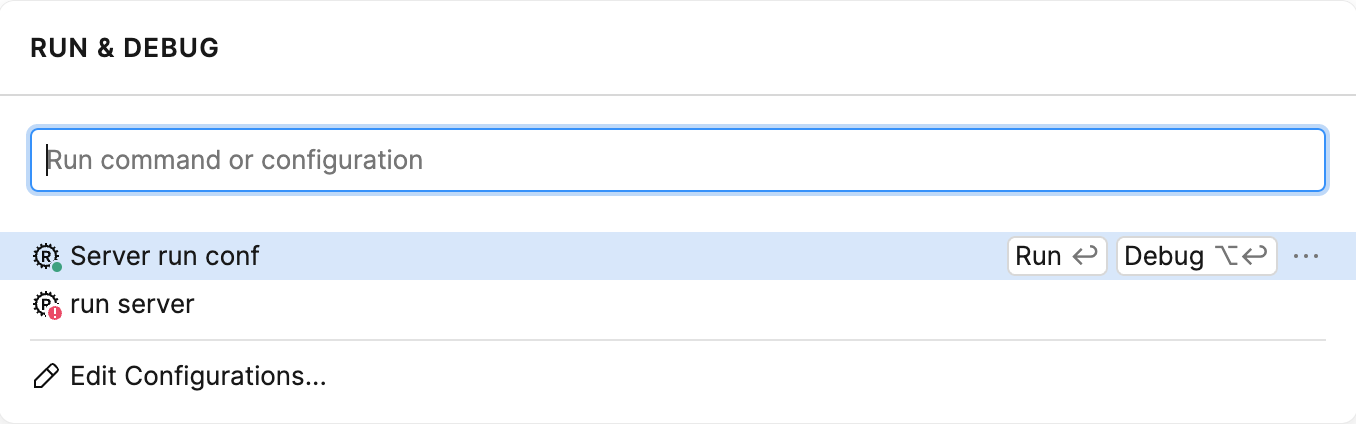This screenshot has height=424, width=1356.
Task: Click the placeholder text in the search box
Action: 236,159
